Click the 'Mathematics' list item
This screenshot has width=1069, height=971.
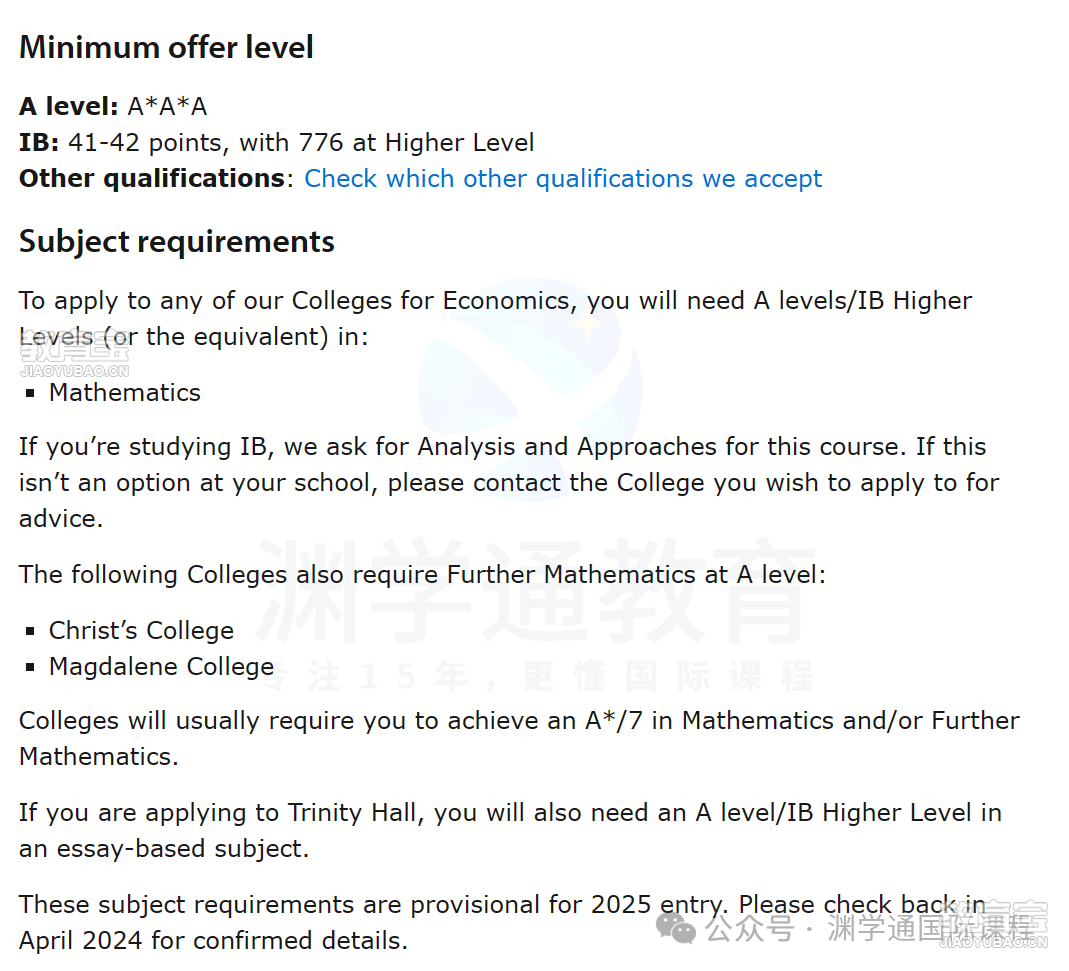point(125,393)
